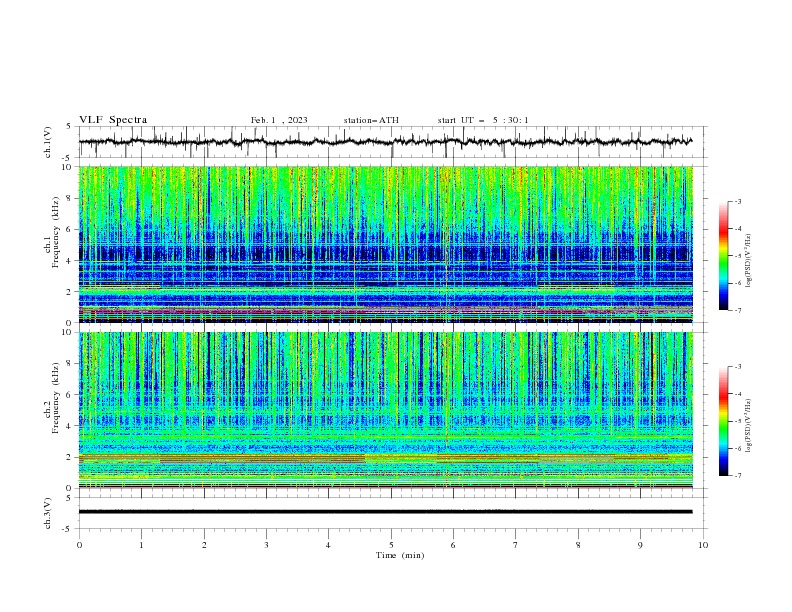Click the '-7' value on ch.2 colorbar

pyautogui.click(x=738, y=476)
